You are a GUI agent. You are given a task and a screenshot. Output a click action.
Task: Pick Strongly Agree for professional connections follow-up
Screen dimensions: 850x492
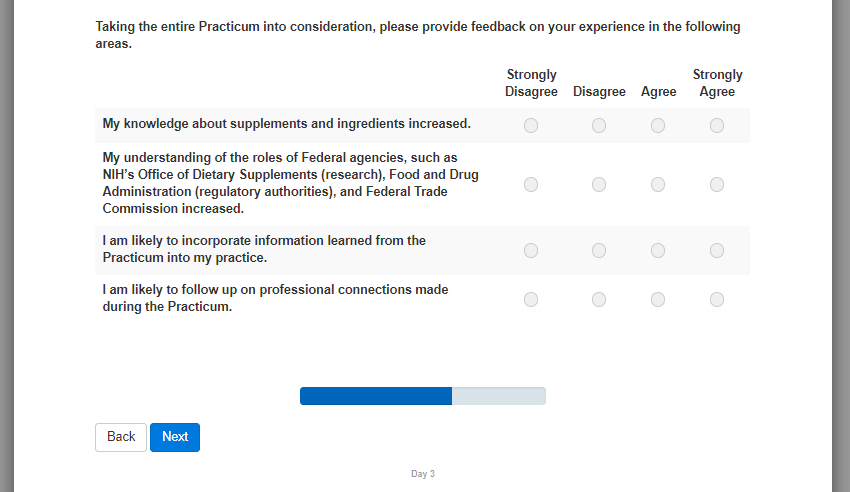(x=717, y=300)
